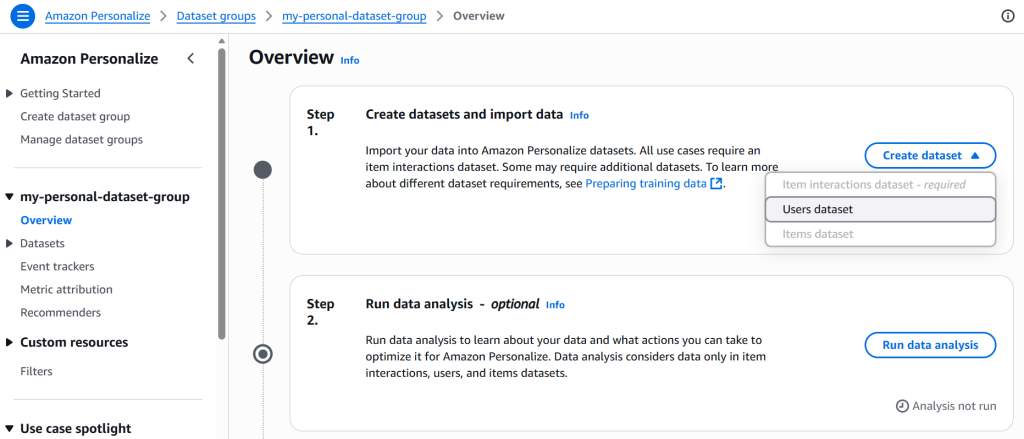Select Item interactions dataset - required option
Viewport: 1024px width, 439px height.
click(x=880, y=185)
